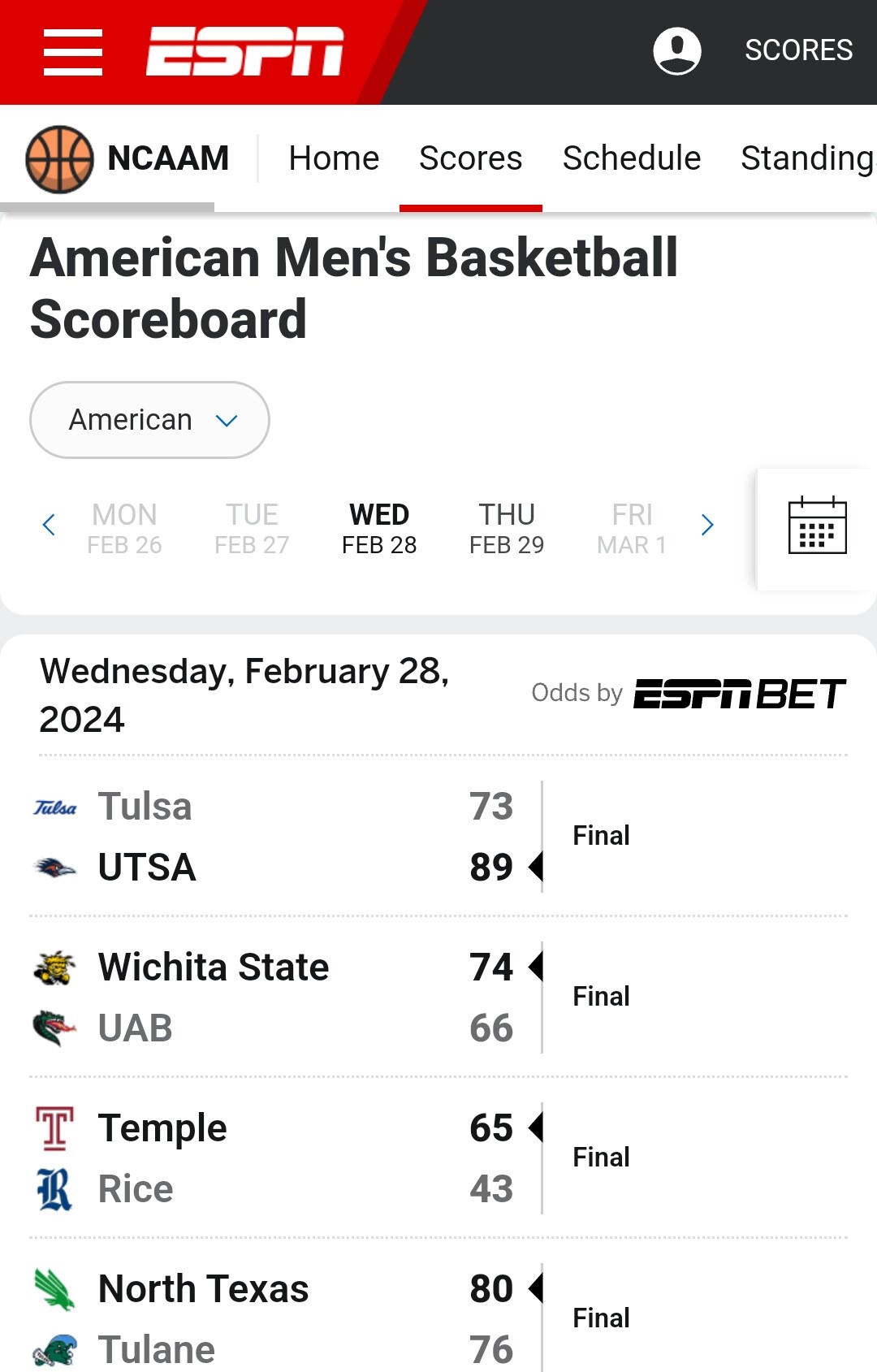
Task: Open the Standings tab
Action: click(x=808, y=158)
